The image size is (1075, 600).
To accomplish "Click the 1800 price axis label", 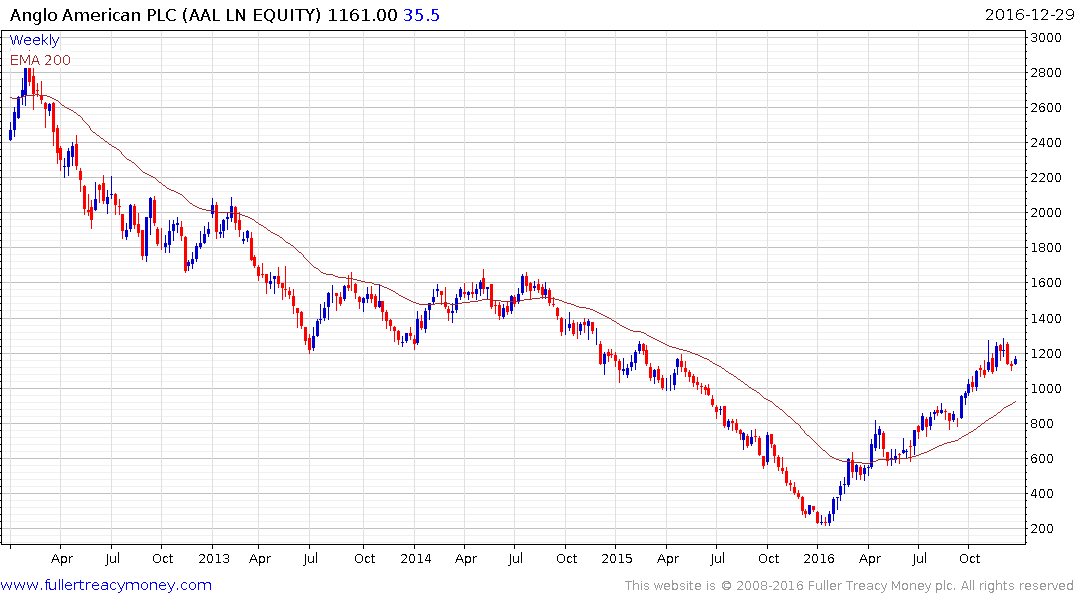I will (1046, 248).
